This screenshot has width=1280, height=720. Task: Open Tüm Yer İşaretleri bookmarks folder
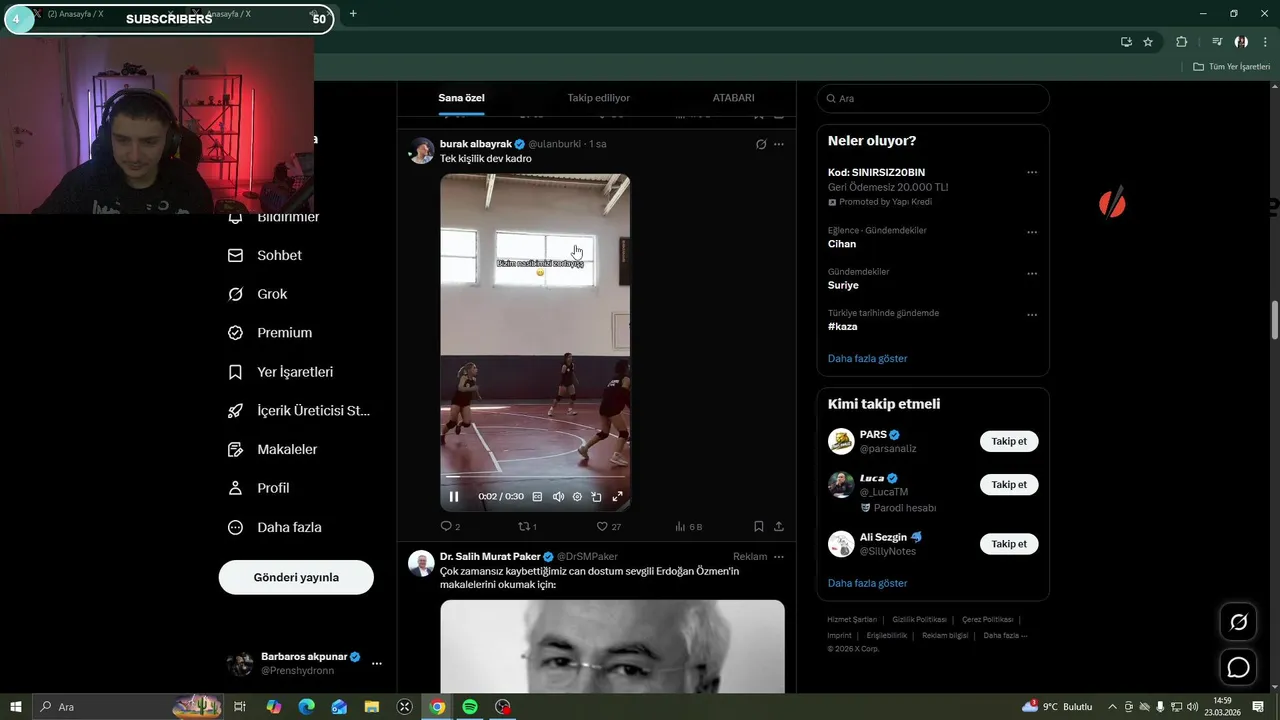(x=1231, y=67)
